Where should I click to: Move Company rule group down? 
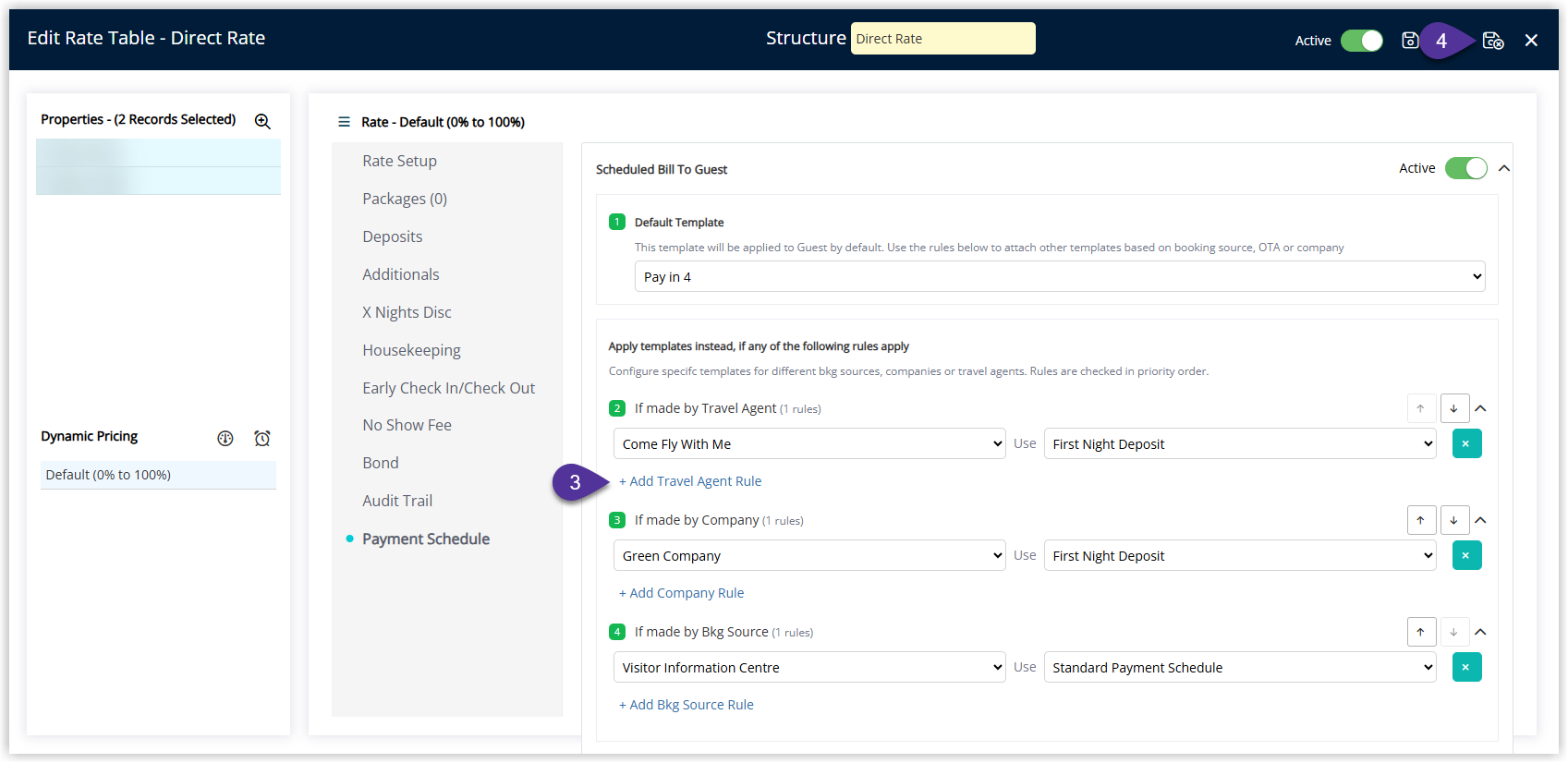pos(1453,520)
